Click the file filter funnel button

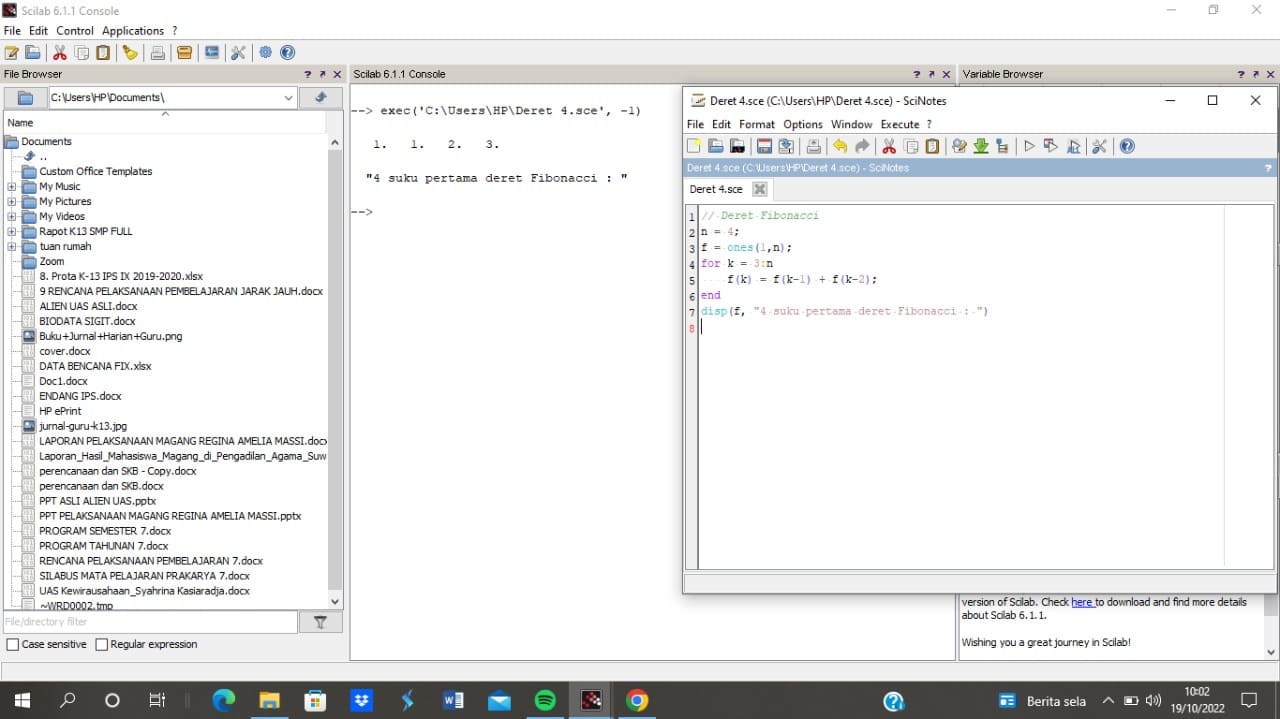point(321,622)
